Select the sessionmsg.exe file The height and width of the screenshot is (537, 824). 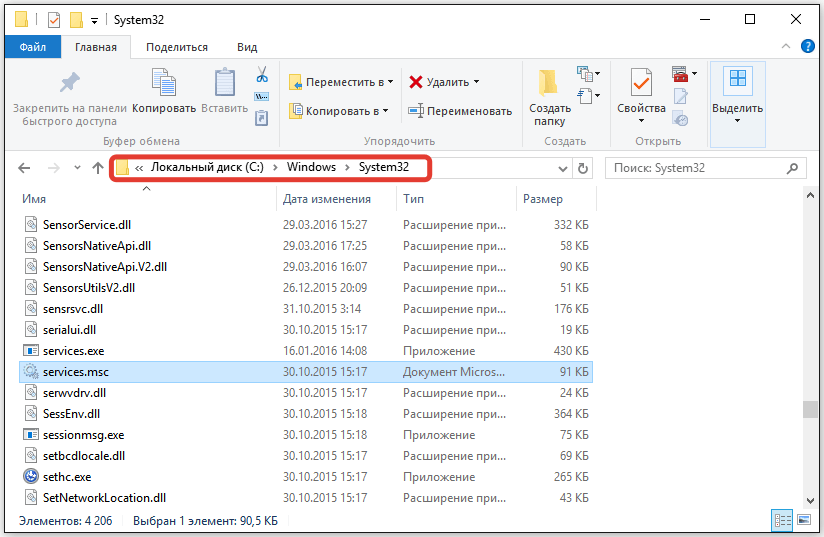[x=306, y=435]
